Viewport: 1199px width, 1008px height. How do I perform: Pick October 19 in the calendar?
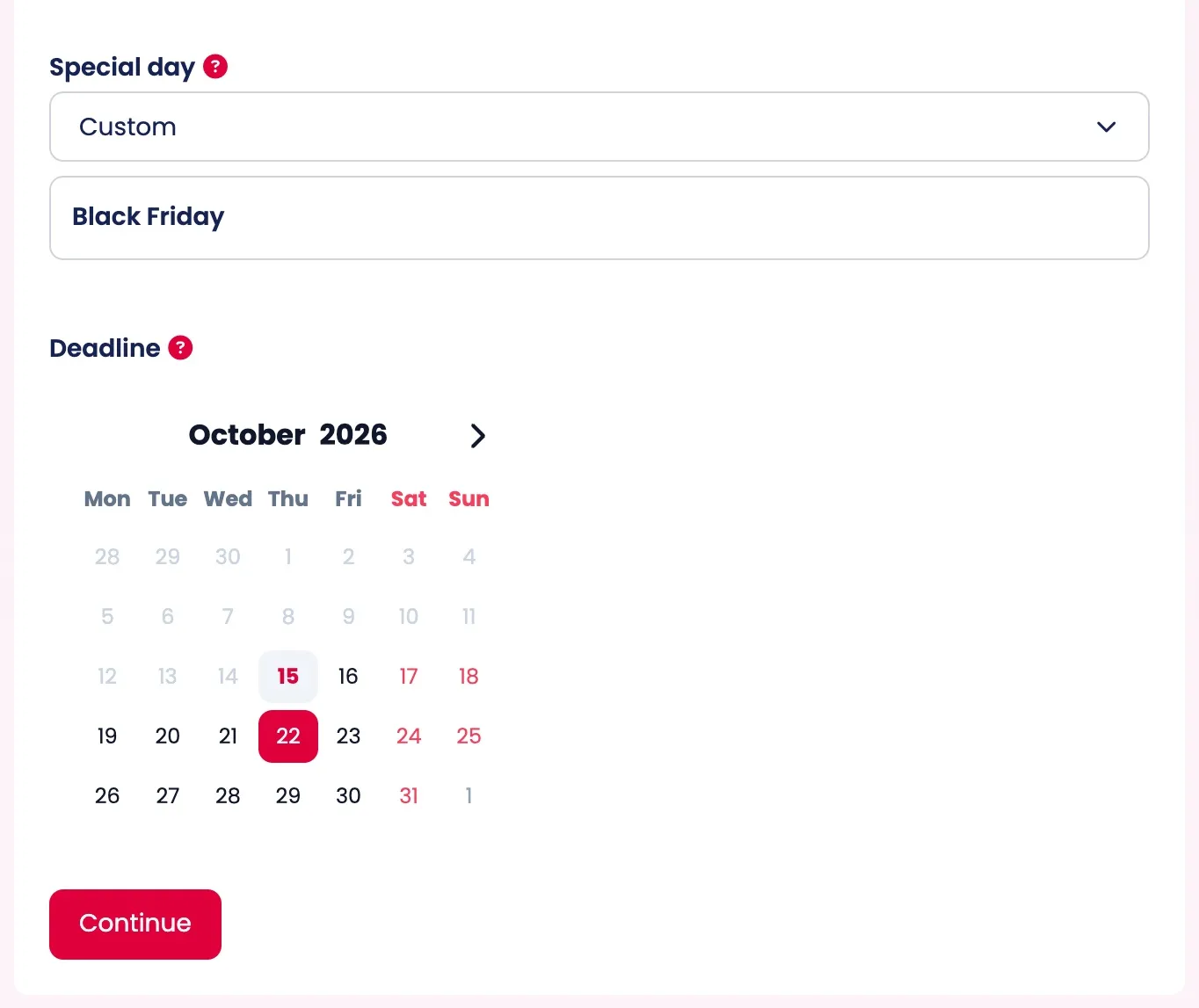pyautogui.click(x=107, y=736)
